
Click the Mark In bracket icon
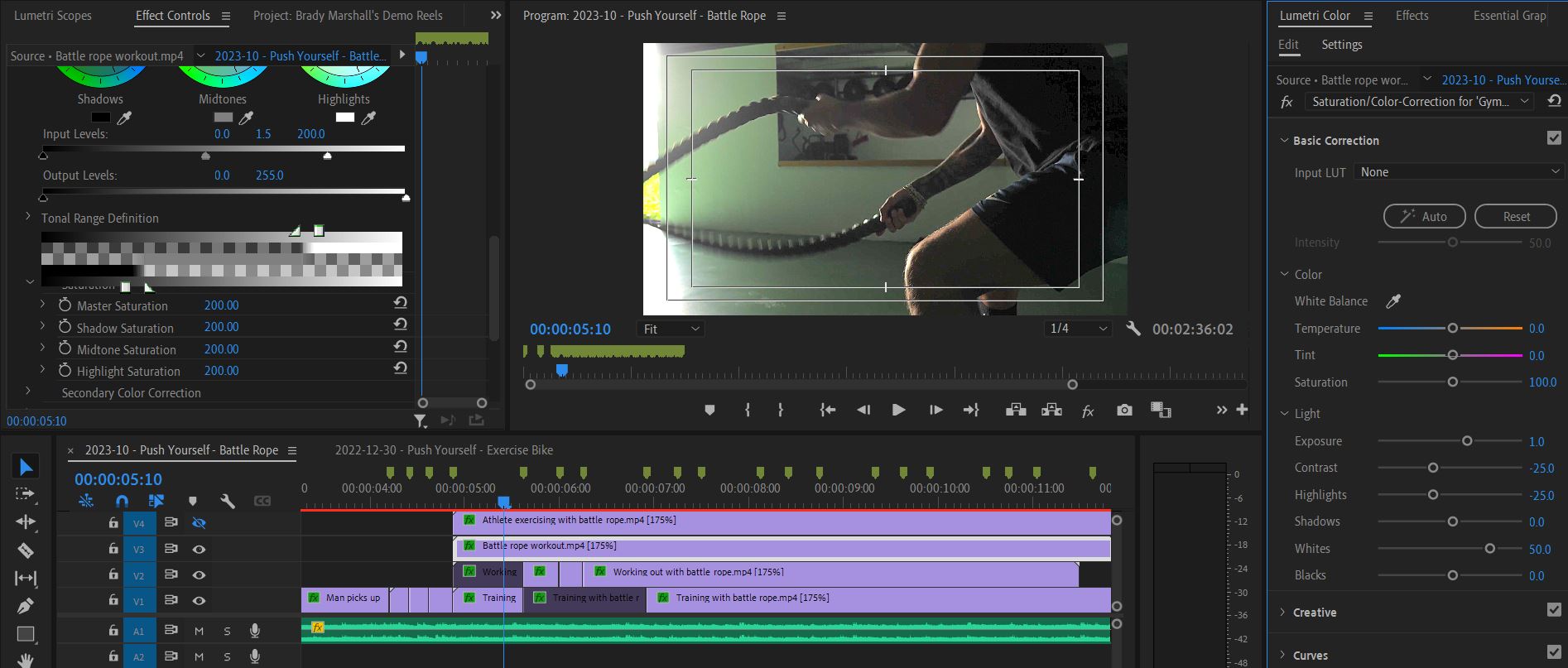748,410
